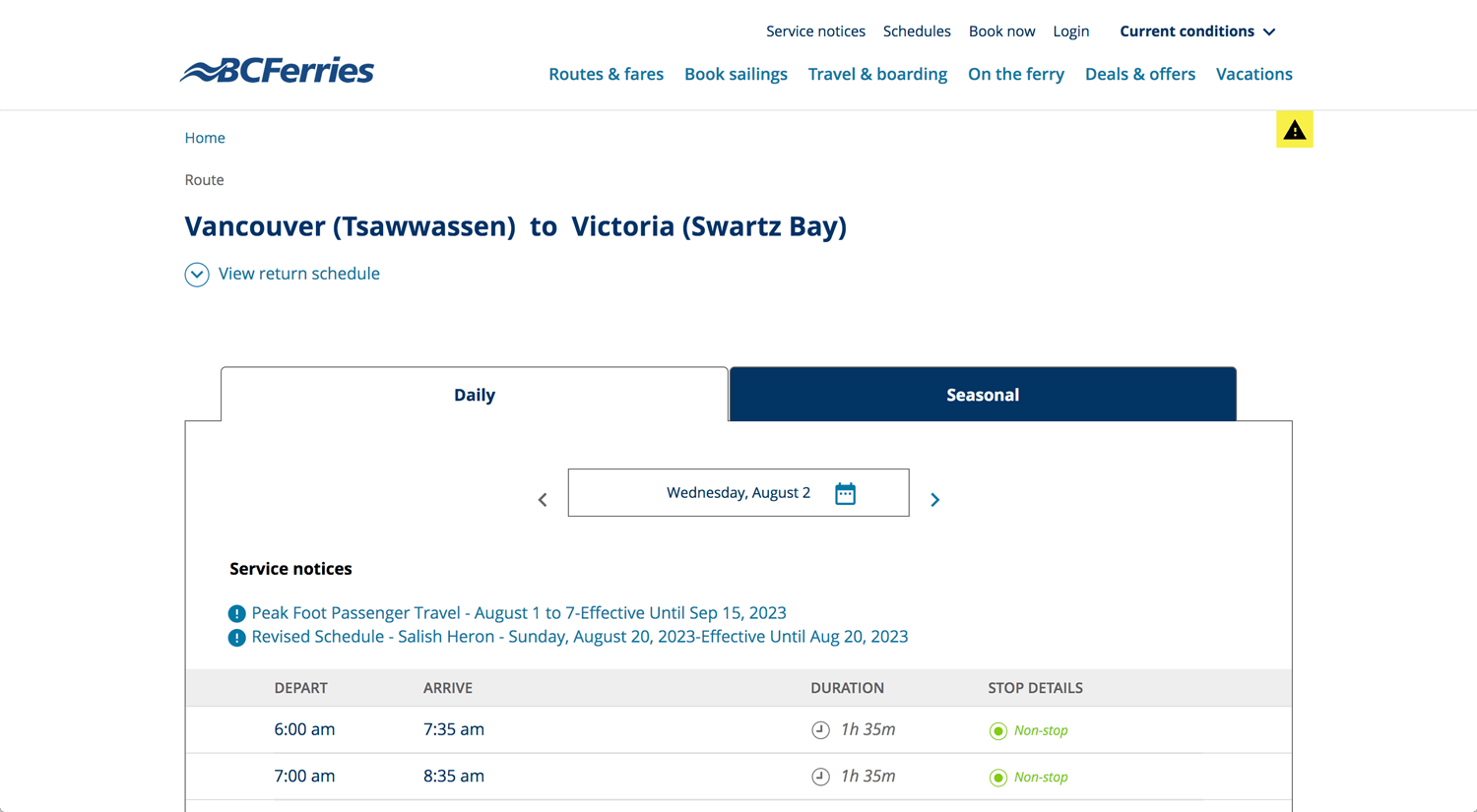Click the Wednesday, August 2 date field
This screenshot has width=1477, height=812.
(x=738, y=492)
